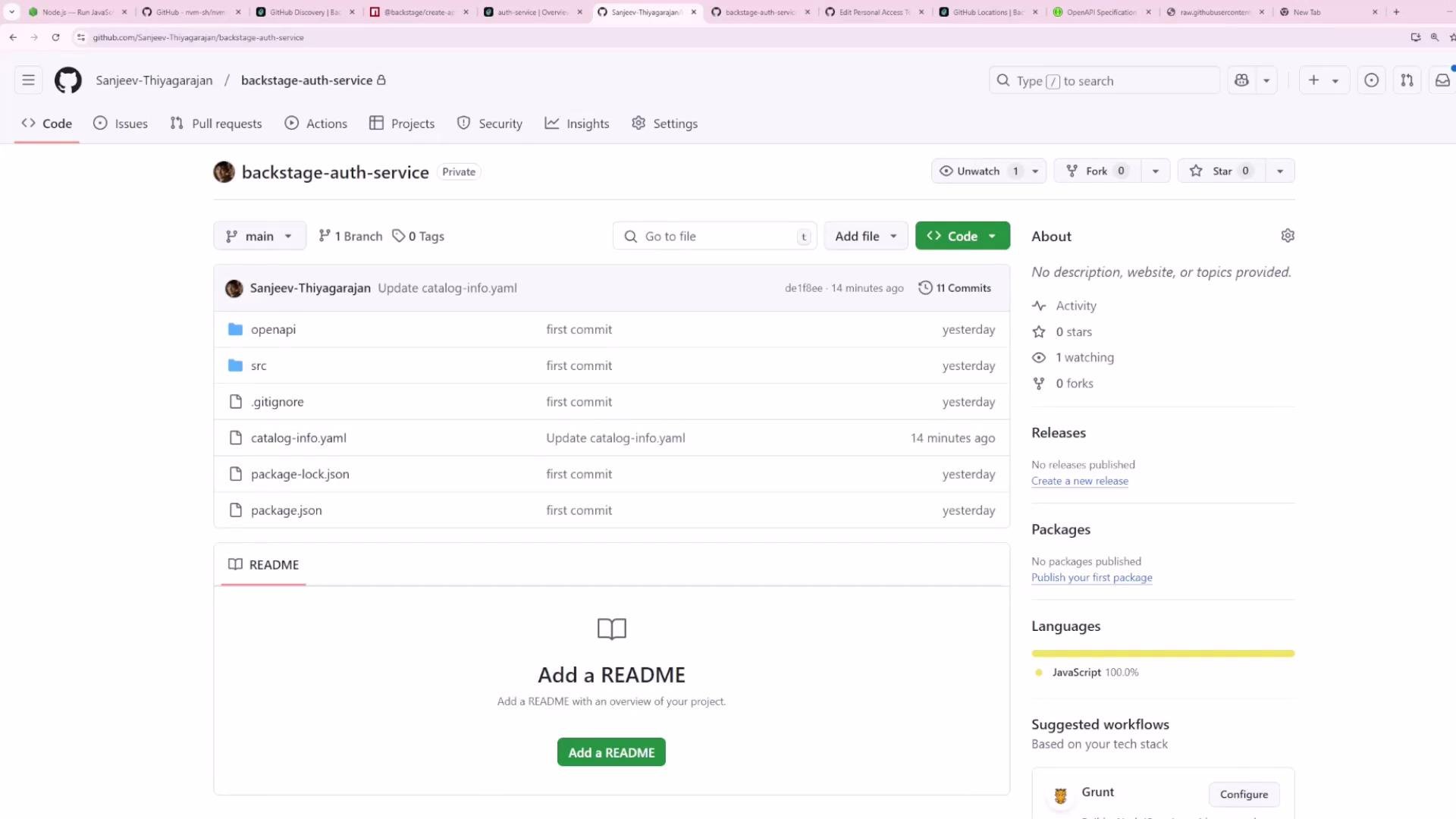Open the .gitignore file
Image resolution: width=1456 pixels, height=819 pixels.
pos(278,402)
